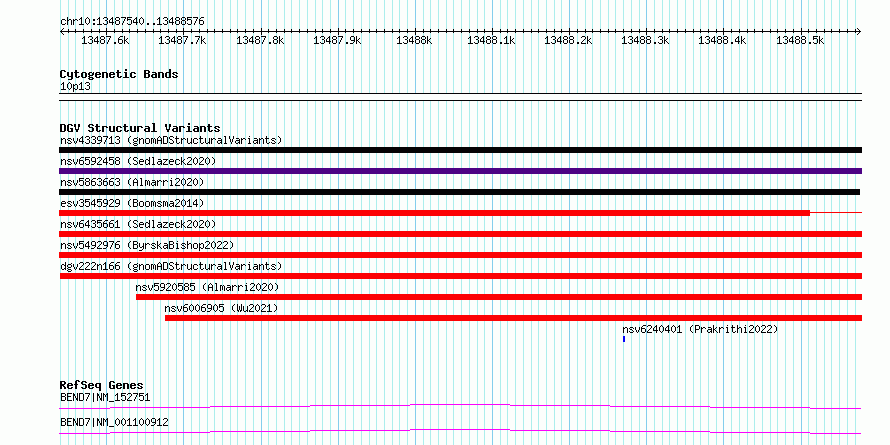Click the 13488.3k ruler position
The image size is (890, 445).
tap(646, 40)
